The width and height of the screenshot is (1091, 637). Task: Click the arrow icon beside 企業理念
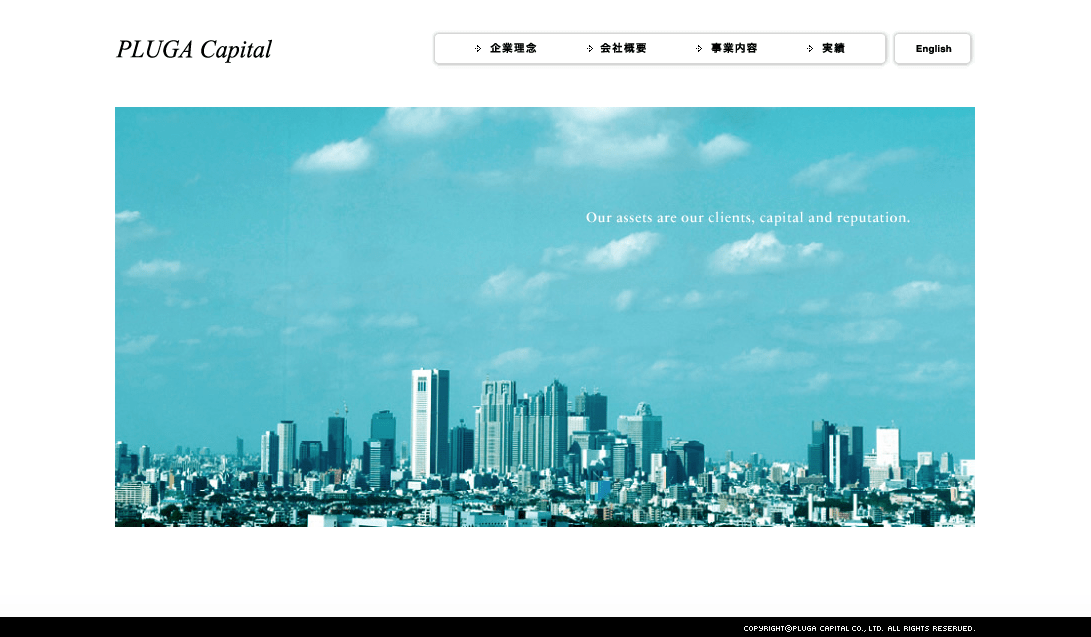pos(478,48)
